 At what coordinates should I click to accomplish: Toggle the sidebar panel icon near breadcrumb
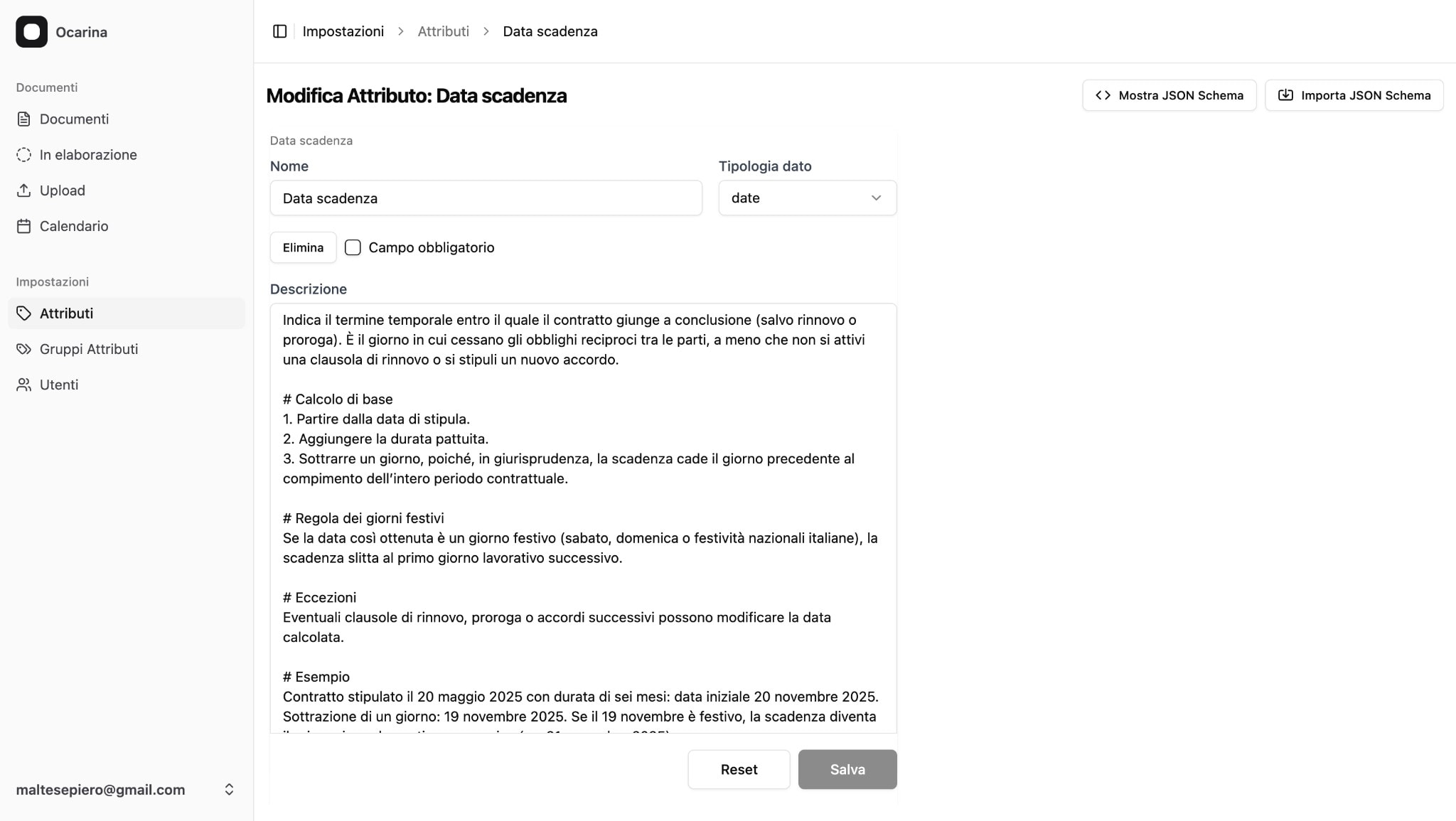tap(279, 31)
